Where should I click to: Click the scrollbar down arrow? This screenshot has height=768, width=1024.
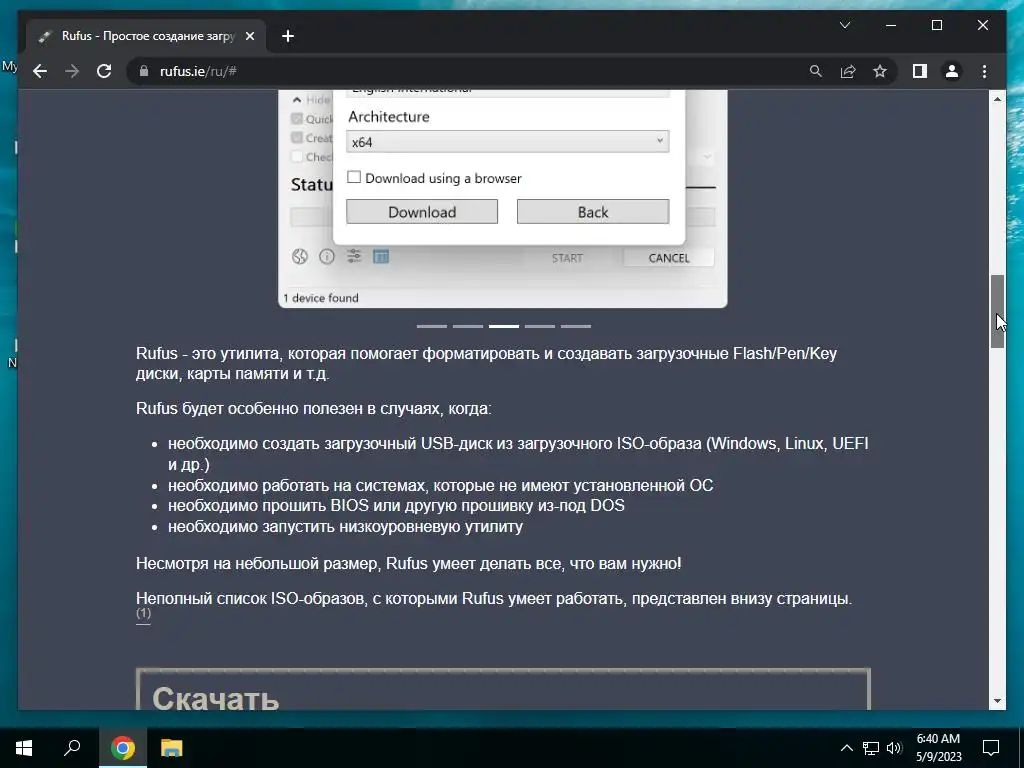click(x=997, y=701)
